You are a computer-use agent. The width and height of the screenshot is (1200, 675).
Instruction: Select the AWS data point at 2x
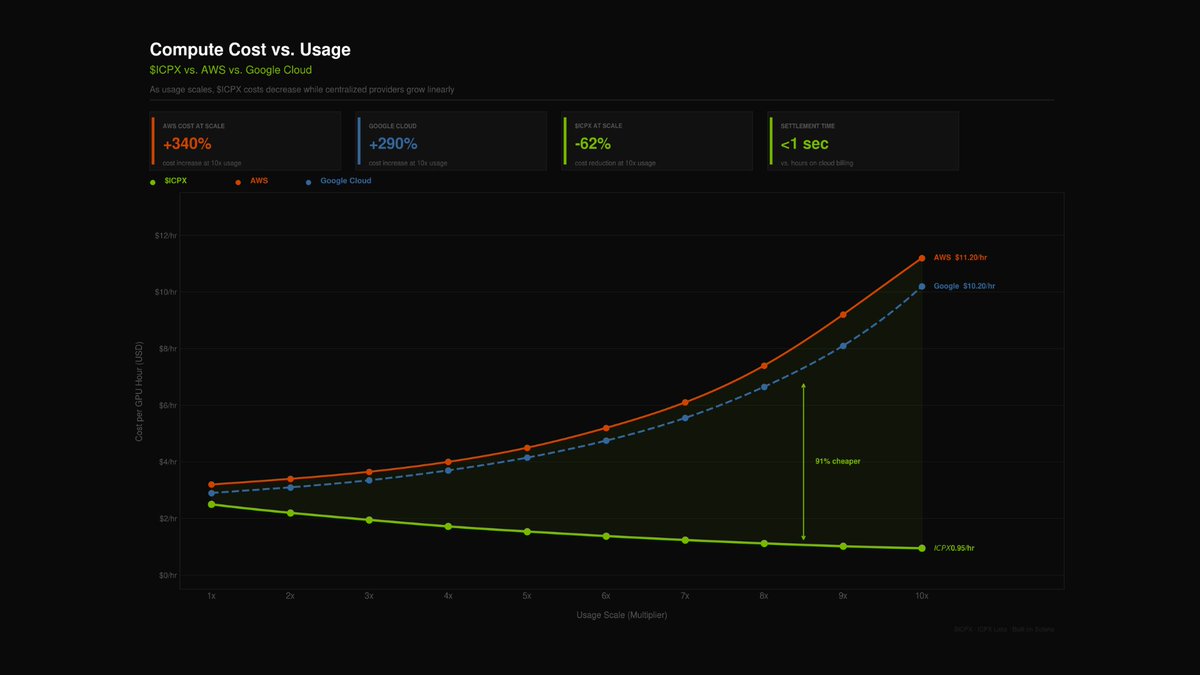coord(290,479)
